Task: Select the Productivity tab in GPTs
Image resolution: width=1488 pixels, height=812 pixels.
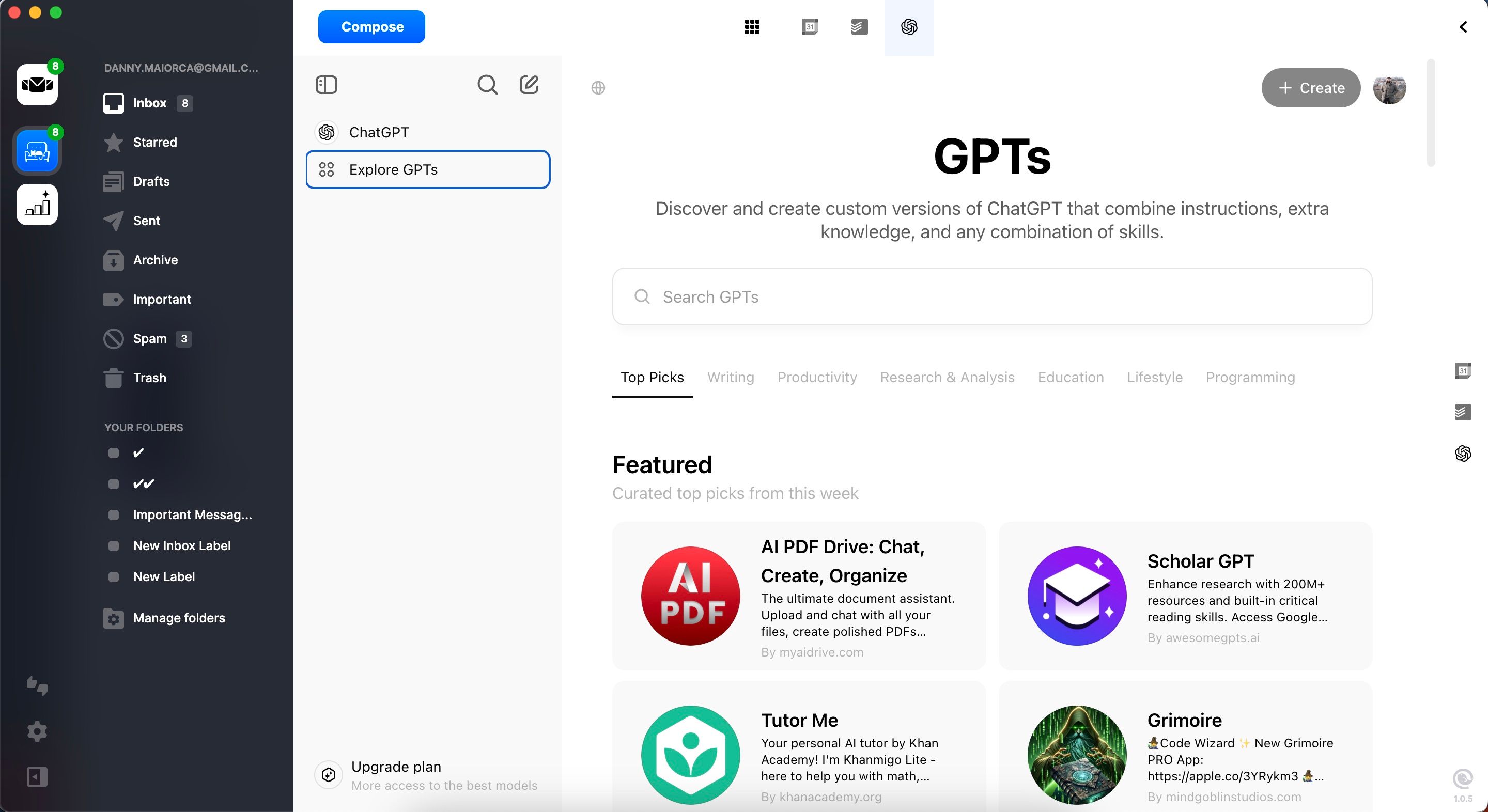Action: tap(817, 377)
